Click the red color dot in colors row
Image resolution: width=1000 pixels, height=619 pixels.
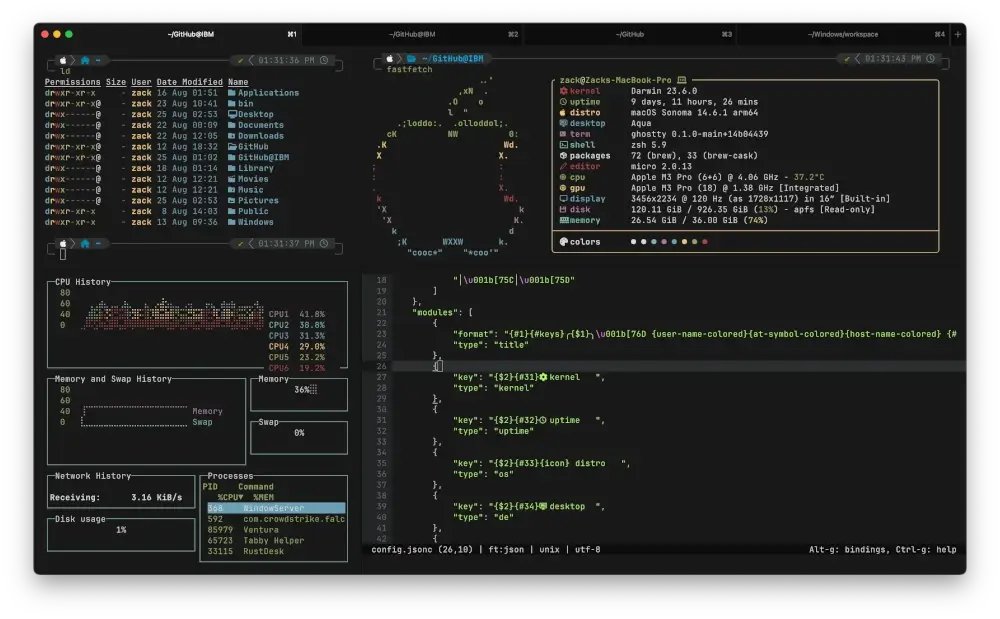click(x=705, y=241)
